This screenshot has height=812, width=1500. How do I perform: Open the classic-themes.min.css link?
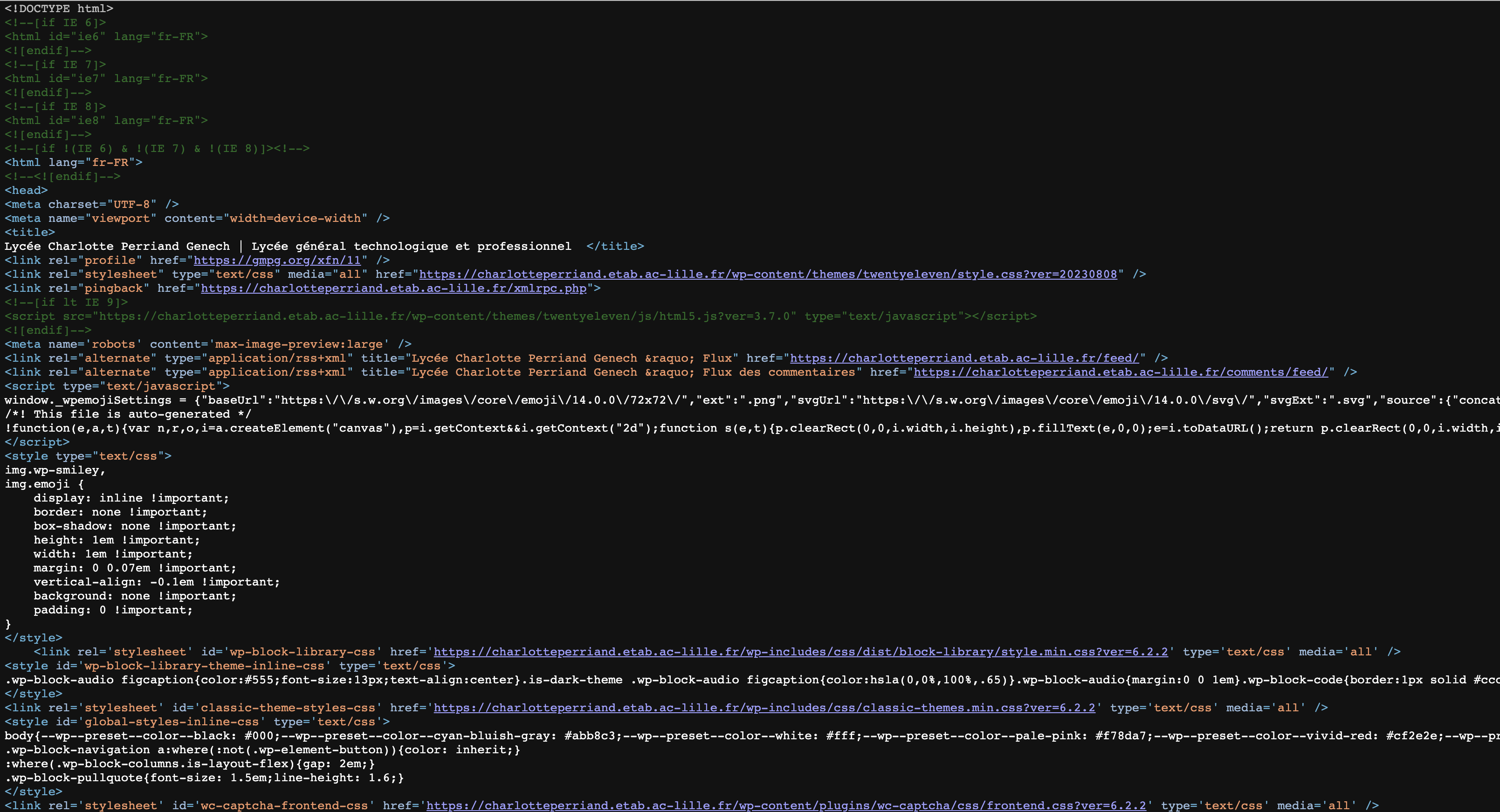point(764,708)
